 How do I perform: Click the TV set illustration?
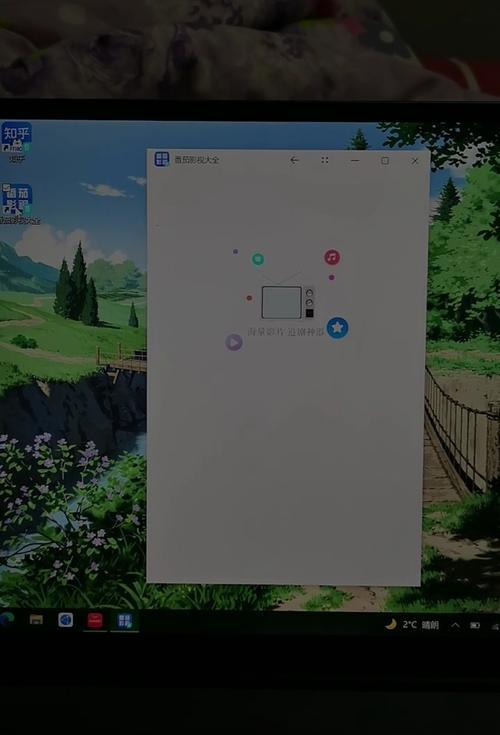coord(287,302)
